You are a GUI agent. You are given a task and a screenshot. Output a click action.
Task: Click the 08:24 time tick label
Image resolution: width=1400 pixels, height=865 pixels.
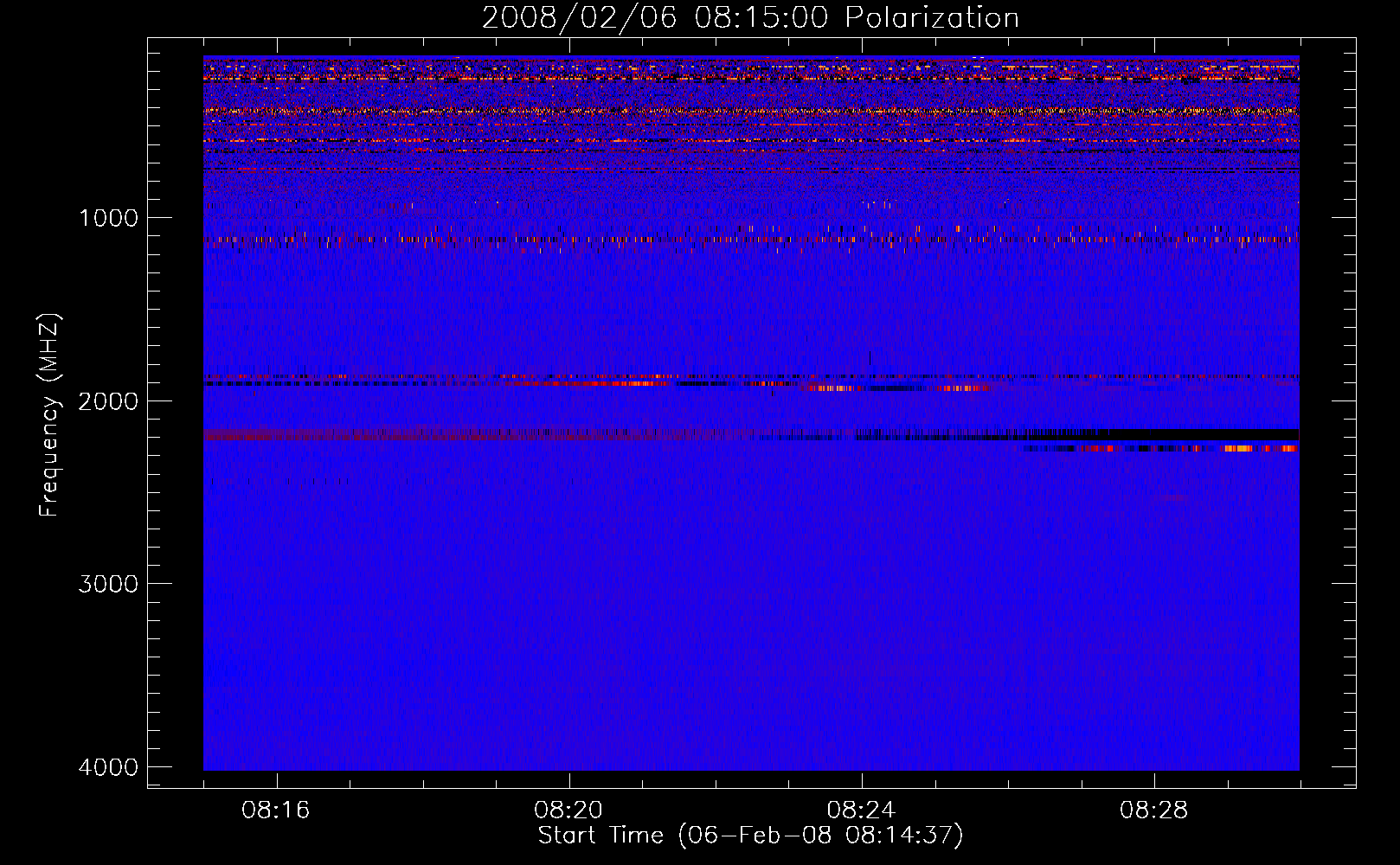click(x=861, y=811)
